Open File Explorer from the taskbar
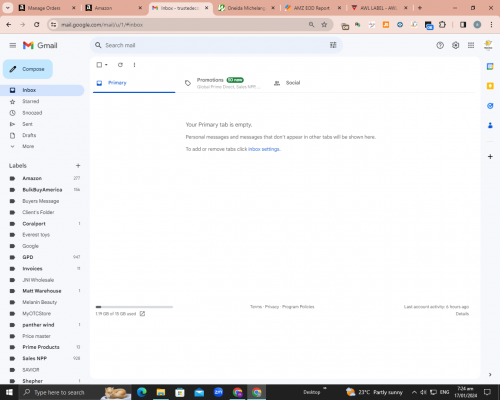Viewport: 500px width, 400px height. [161, 392]
